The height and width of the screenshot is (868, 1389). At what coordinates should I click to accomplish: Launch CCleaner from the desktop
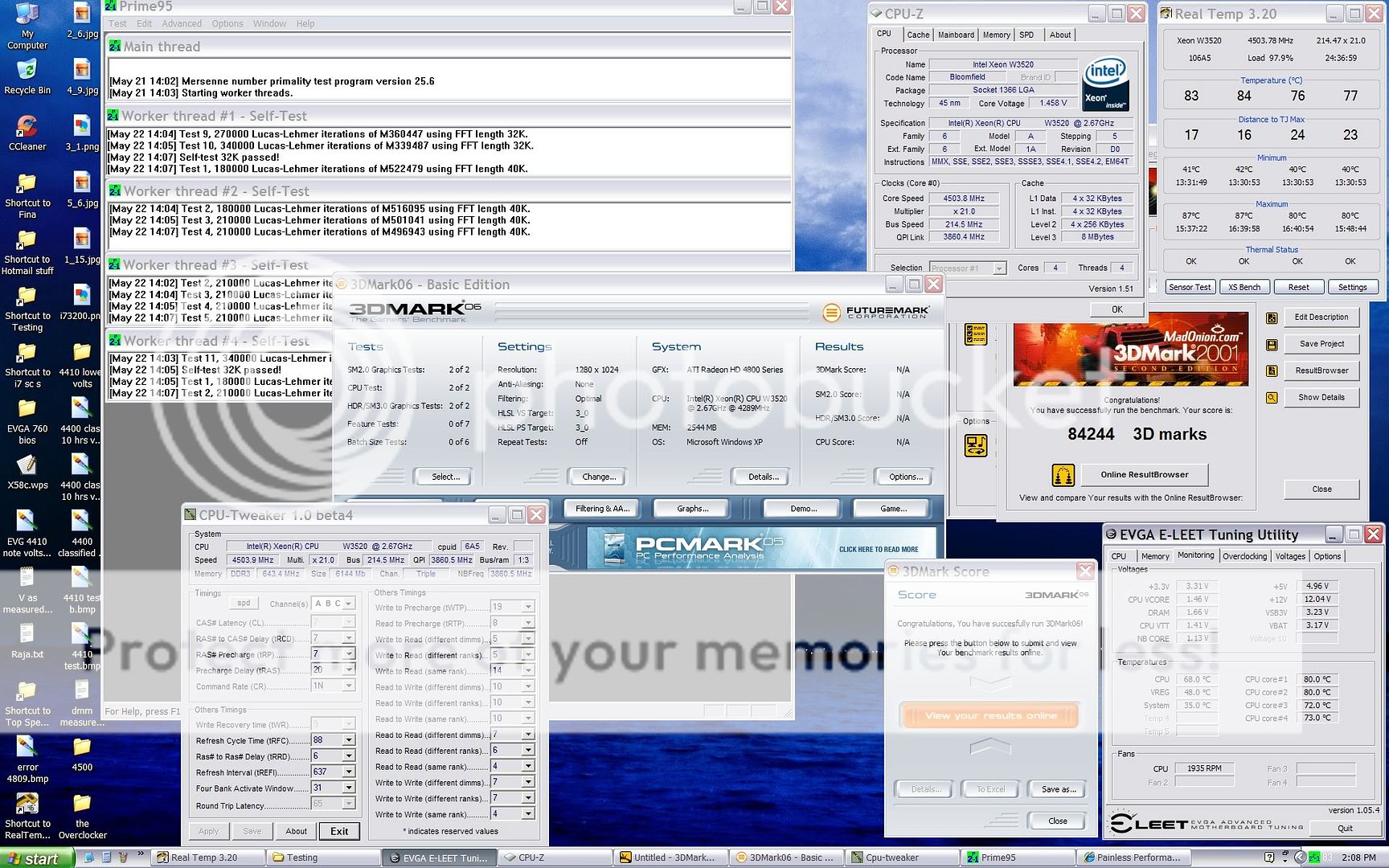(x=27, y=133)
